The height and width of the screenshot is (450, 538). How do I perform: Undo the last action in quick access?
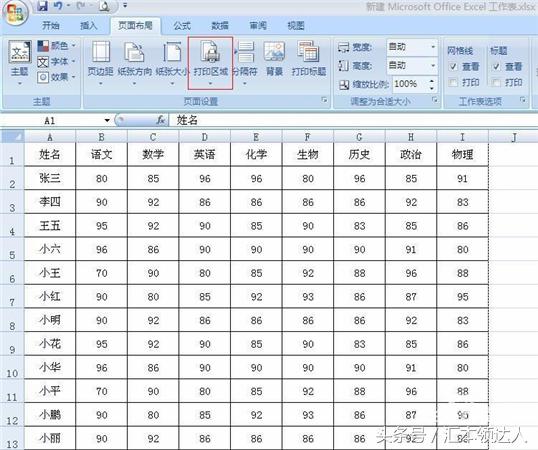coord(59,6)
